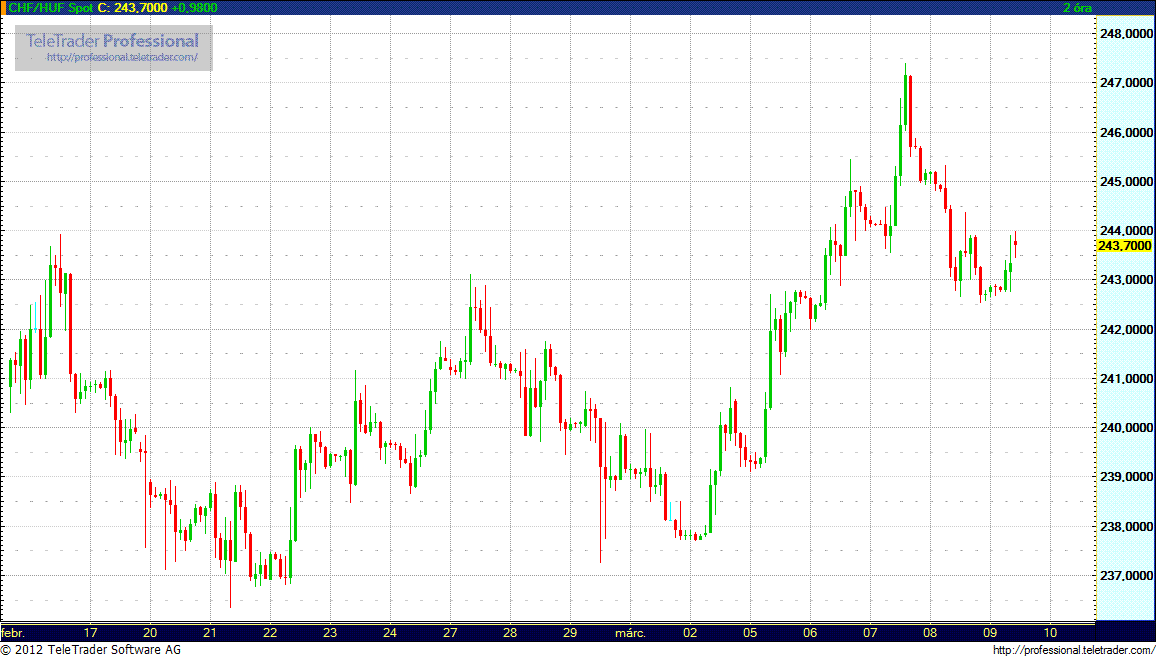The image size is (1156, 659).
Task: Click the TeleTrader Professional watermark logo
Action: coord(113,41)
